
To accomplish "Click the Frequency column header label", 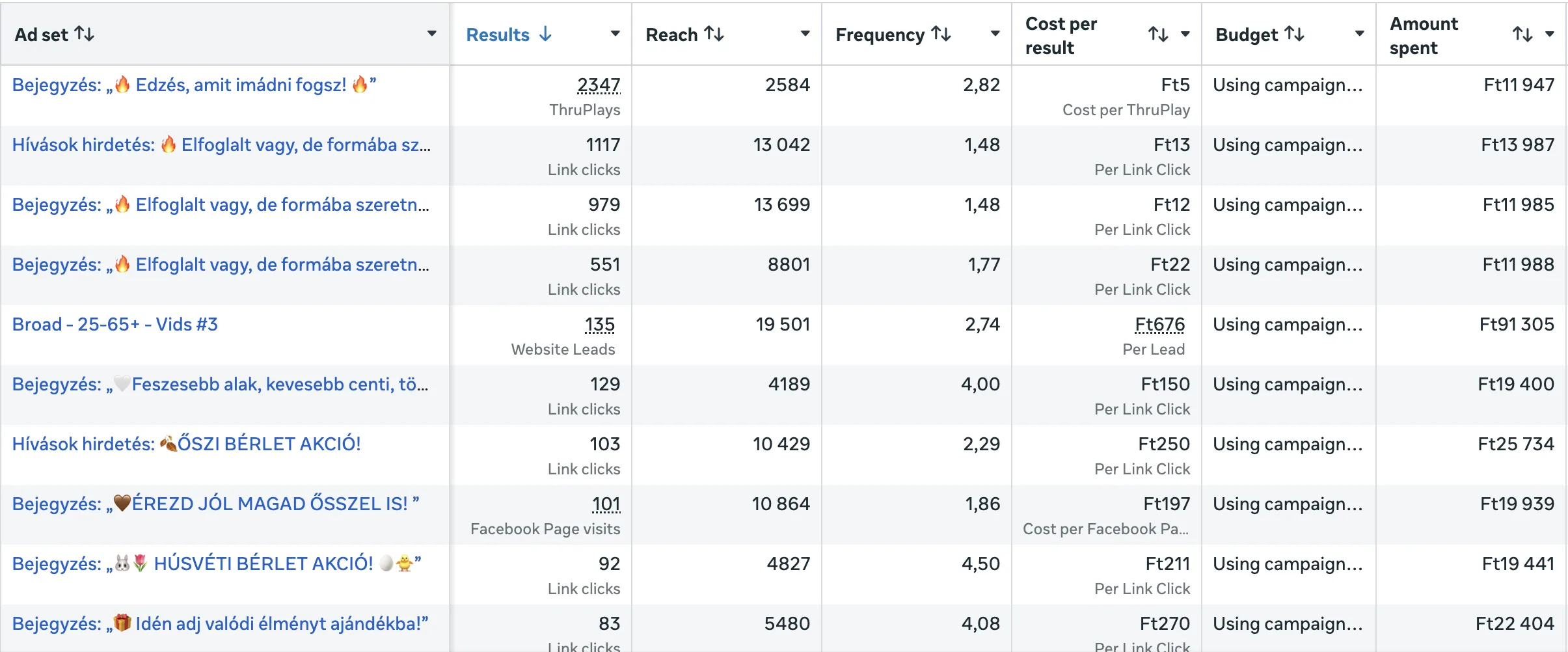I will tap(880, 34).
